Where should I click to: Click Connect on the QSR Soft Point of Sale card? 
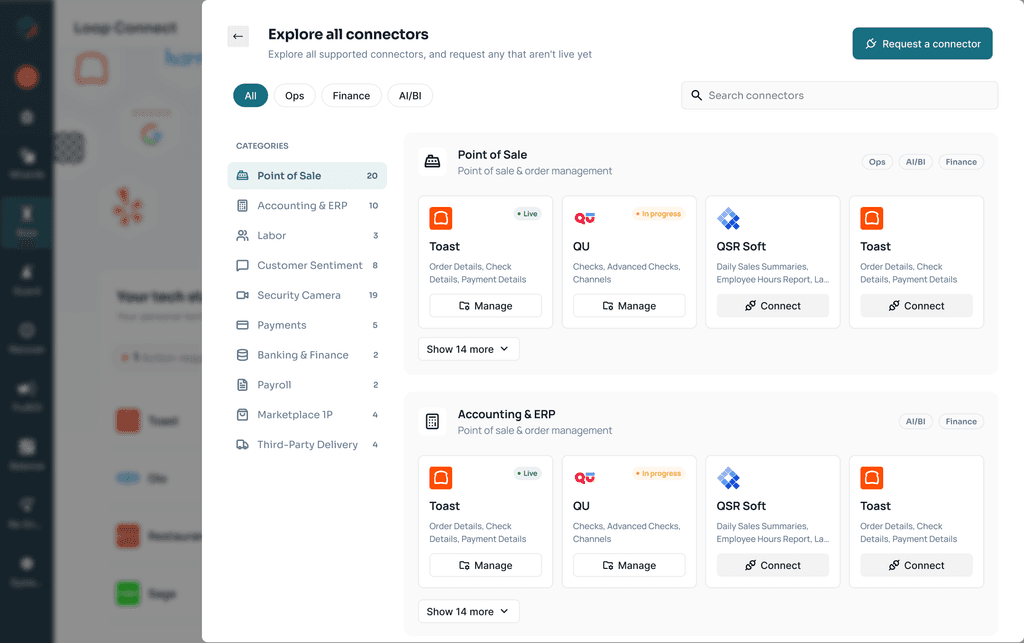pyautogui.click(x=773, y=306)
